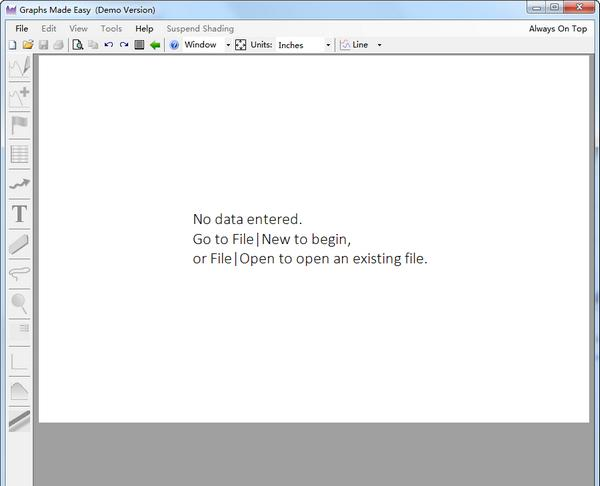This screenshot has width=600, height=486.
Task: Select the flag tool in the sidebar
Action: [20, 126]
